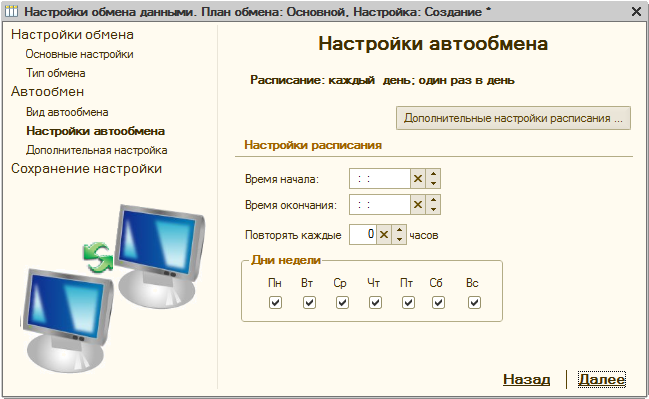Uncheck the Сб weekday checkbox
The image size is (649, 399).
pos(438,303)
